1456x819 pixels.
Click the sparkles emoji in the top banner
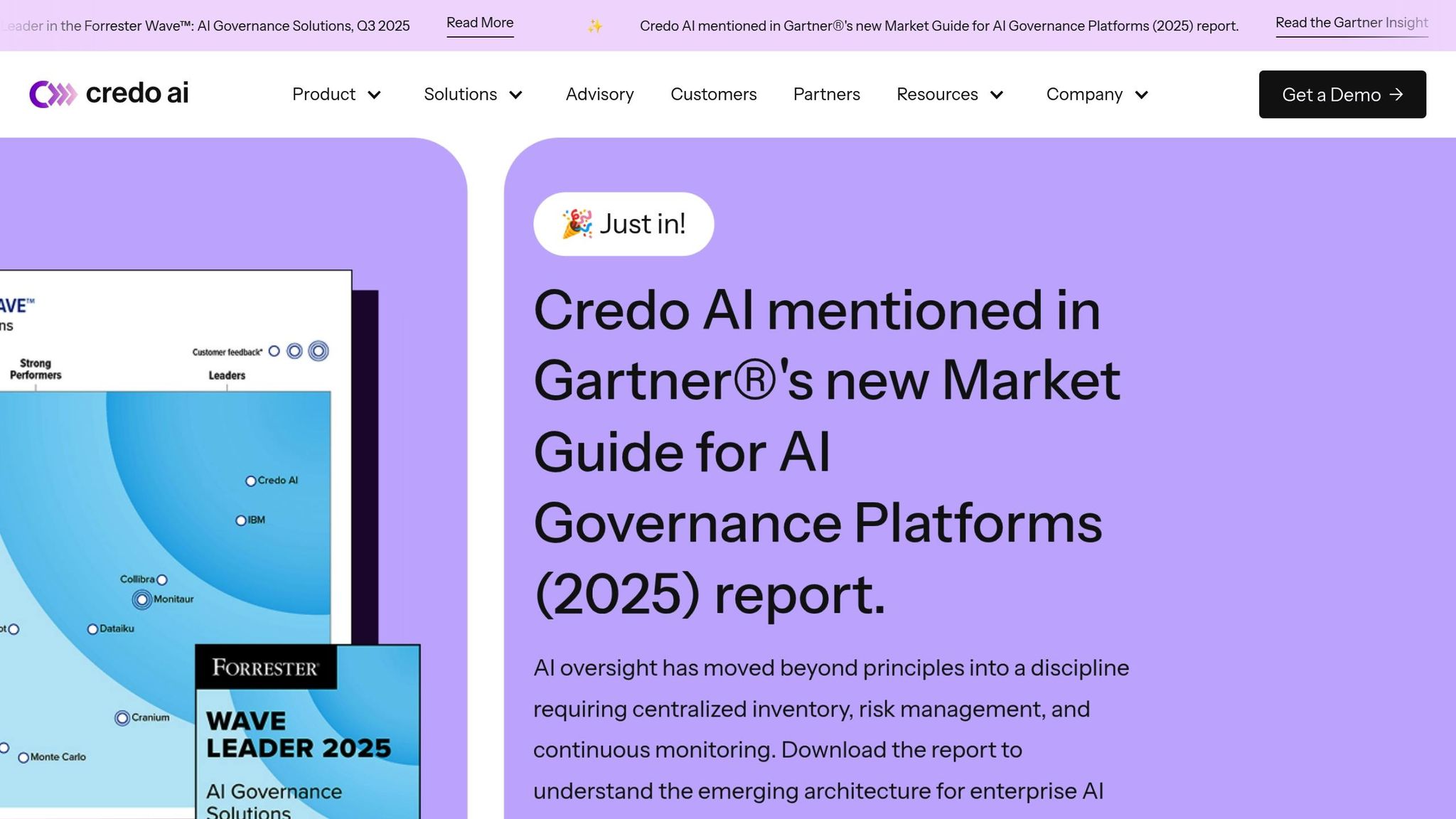click(x=596, y=26)
